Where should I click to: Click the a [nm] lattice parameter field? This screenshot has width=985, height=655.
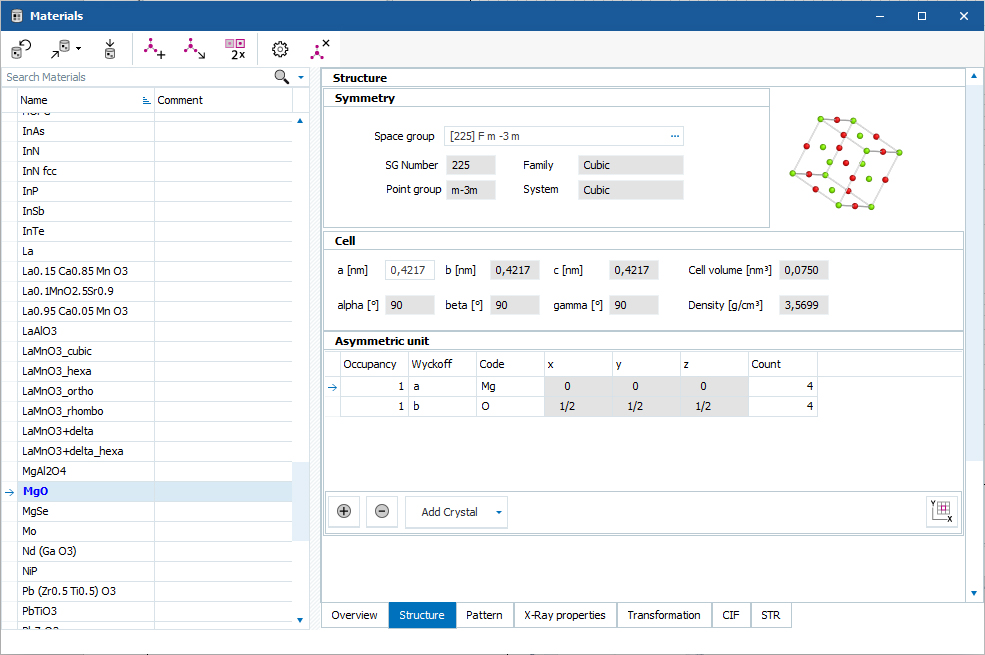point(410,270)
